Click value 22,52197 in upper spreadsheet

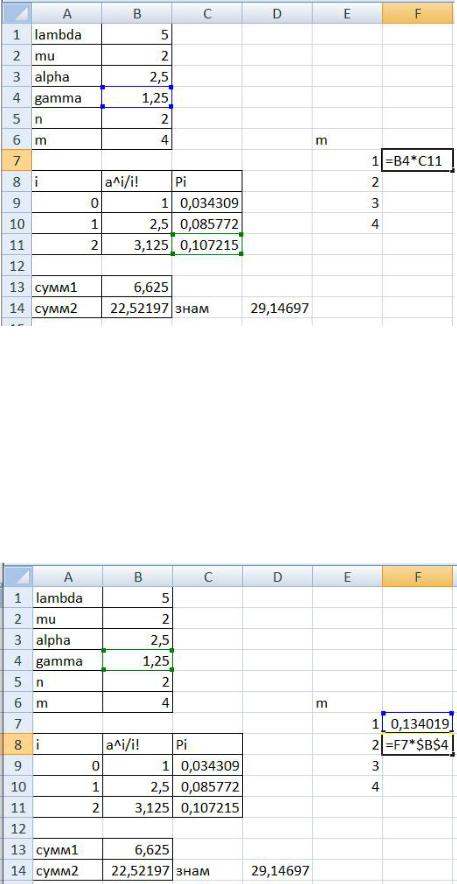click(137, 308)
